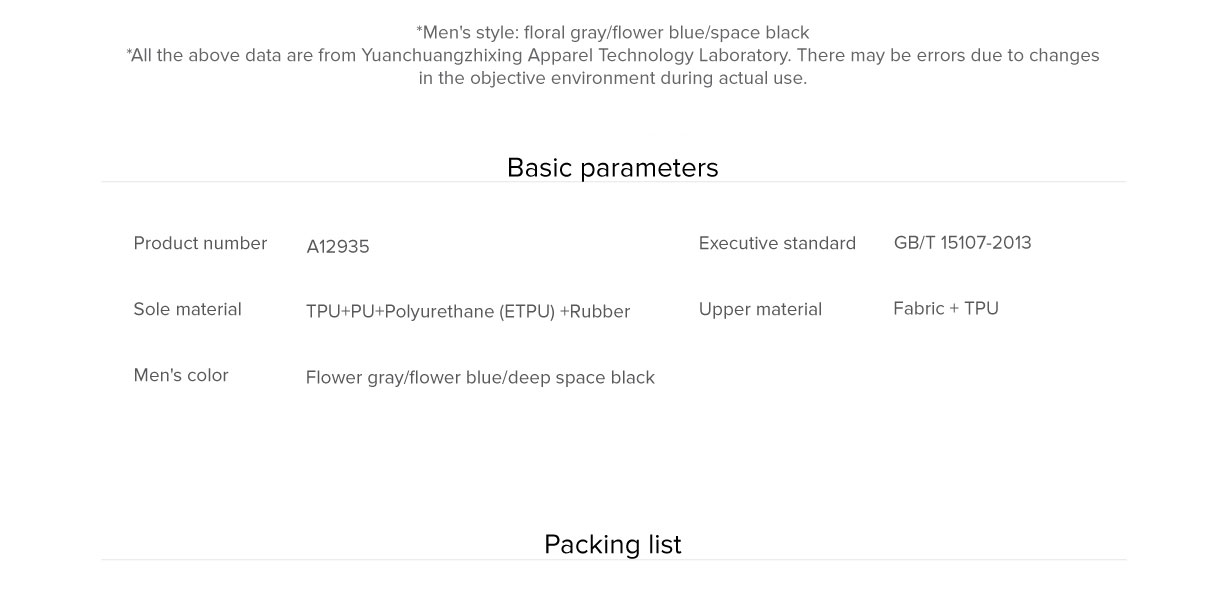Click "+Rubber" at end of sole material
The height and width of the screenshot is (600, 1226).
(x=595, y=311)
